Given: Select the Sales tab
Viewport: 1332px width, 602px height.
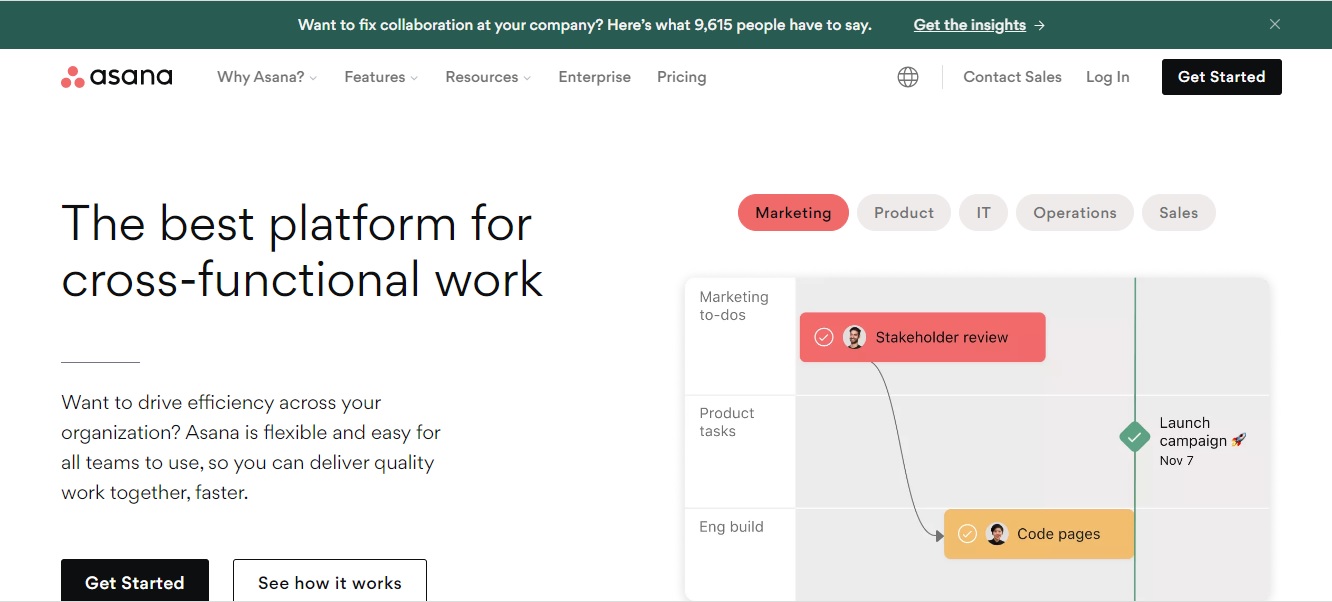Looking at the screenshot, I should tap(1179, 213).
